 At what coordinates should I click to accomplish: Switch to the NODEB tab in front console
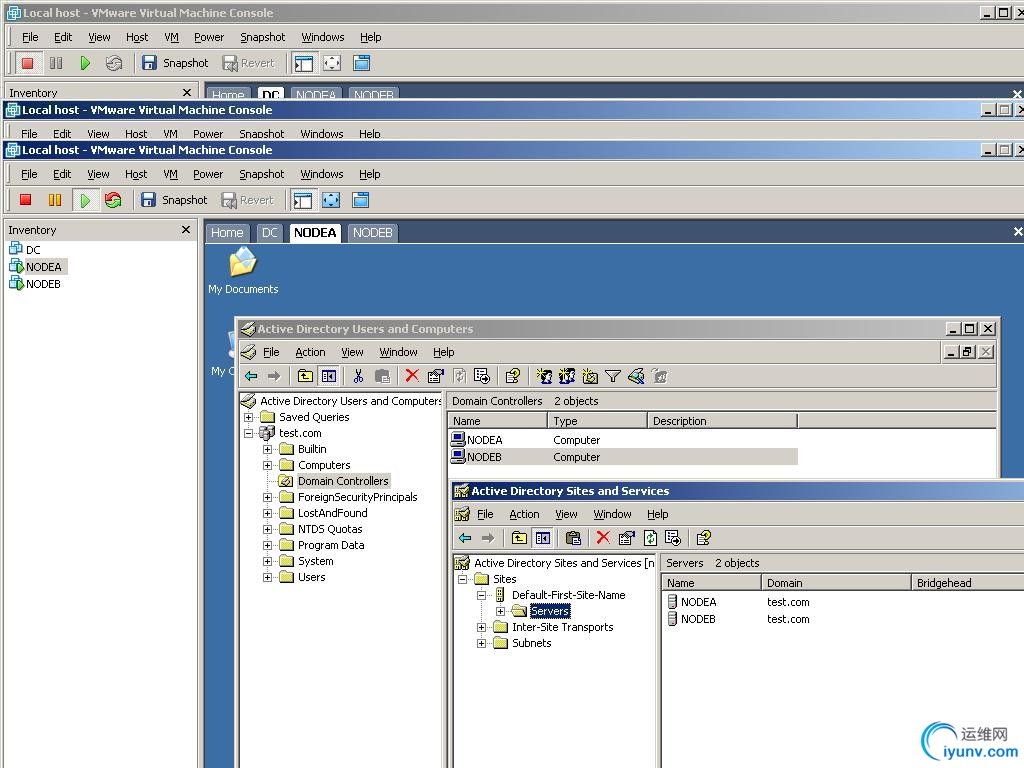(x=372, y=233)
